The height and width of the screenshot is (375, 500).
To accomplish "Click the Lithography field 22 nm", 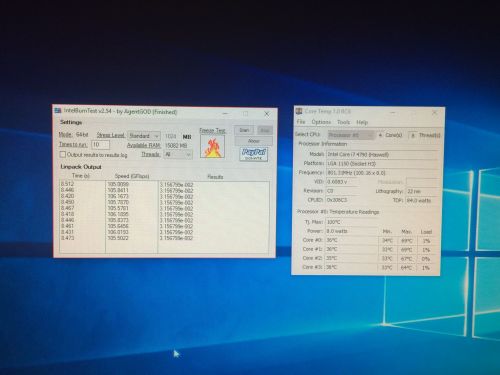I will tap(422, 191).
